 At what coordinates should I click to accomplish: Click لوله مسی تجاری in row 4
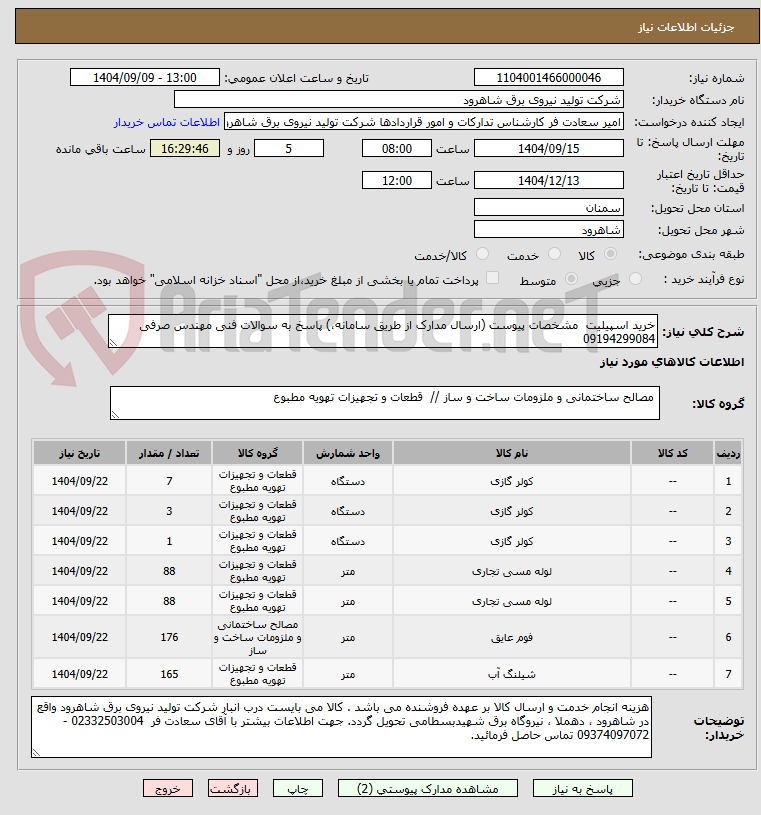pyautogui.click(x=511, y=572)
